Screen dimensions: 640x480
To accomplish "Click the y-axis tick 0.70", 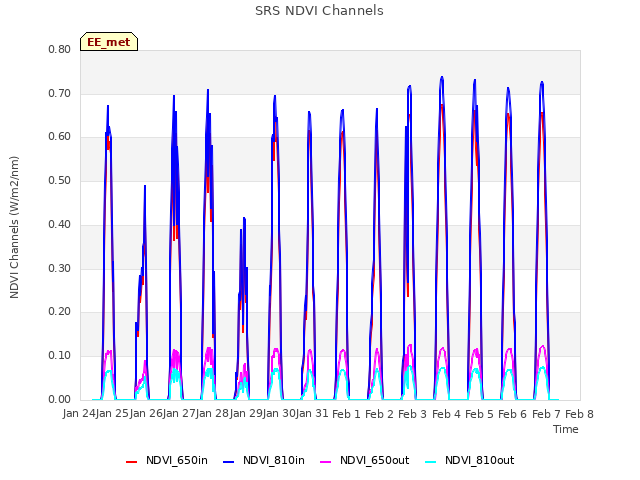I will 60,93.
